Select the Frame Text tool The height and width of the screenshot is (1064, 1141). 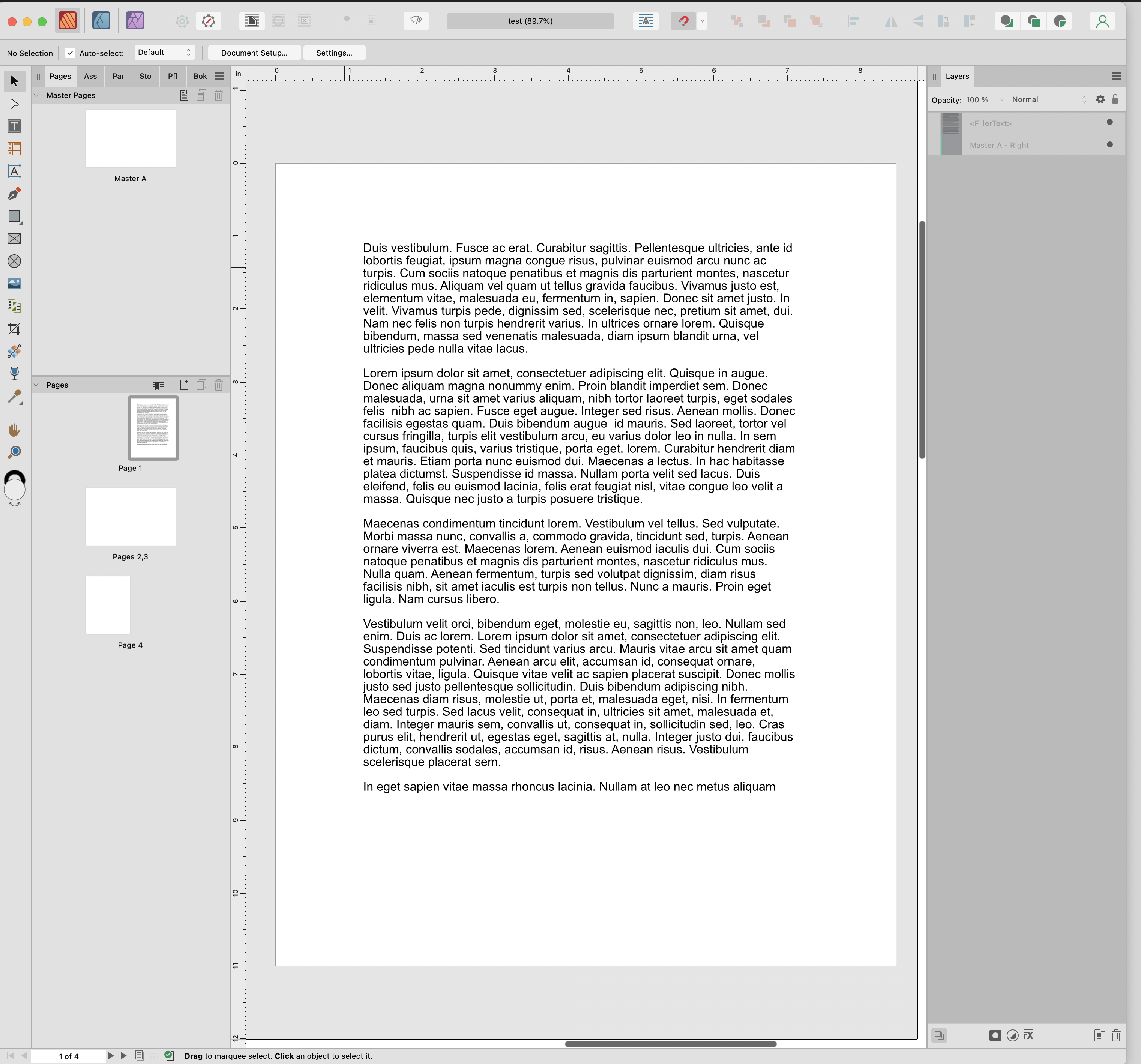coord(14,126)
